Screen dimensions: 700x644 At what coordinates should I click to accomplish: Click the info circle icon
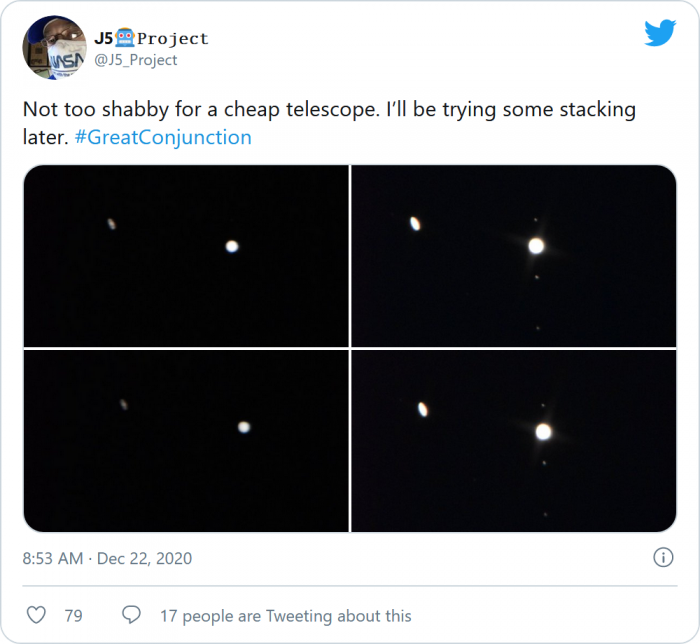pyautogui.click(x=662, y=557)
